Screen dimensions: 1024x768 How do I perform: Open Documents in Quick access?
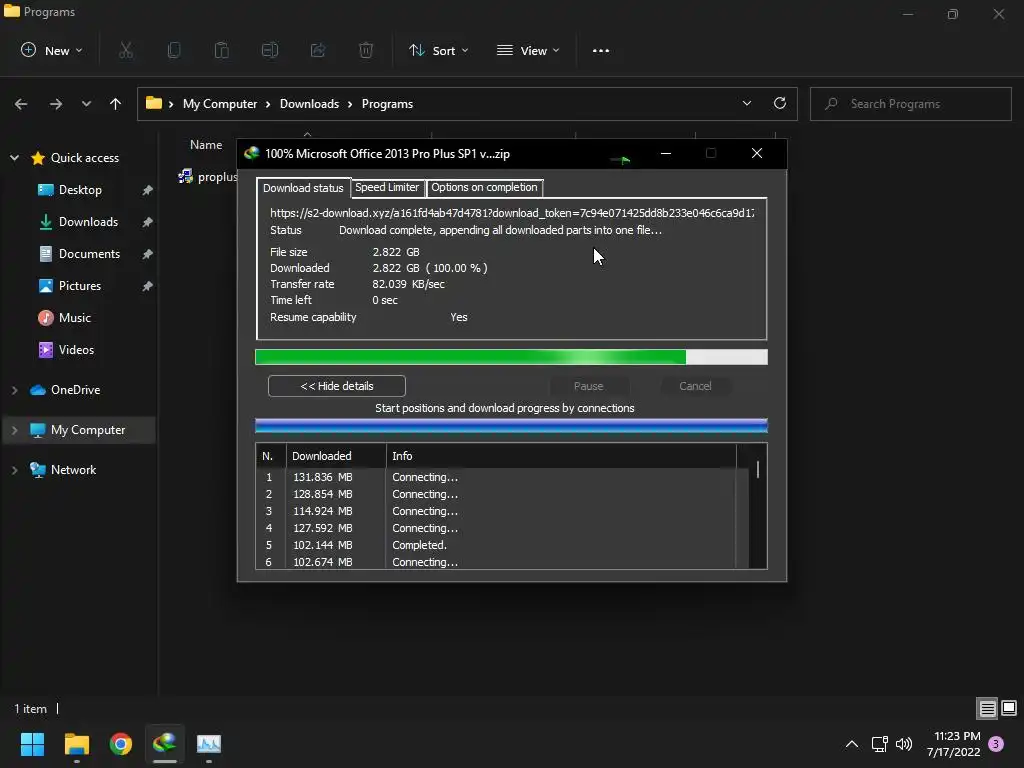click(x=89, y=254)
